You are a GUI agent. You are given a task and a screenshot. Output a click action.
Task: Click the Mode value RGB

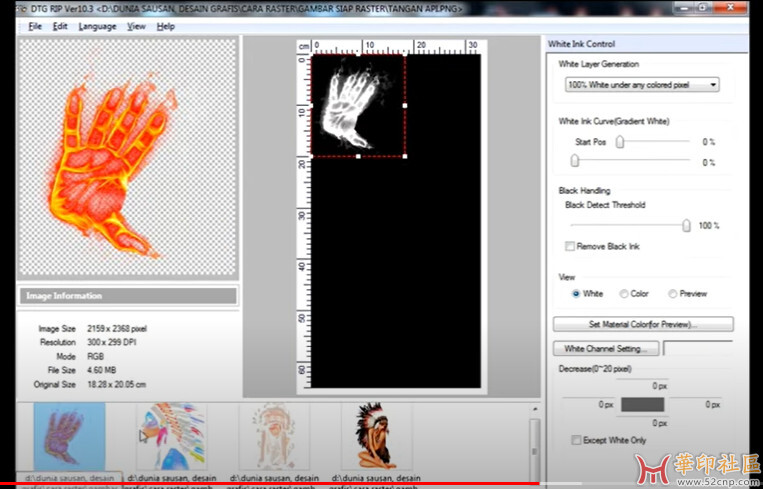click(x=95, y=356)
